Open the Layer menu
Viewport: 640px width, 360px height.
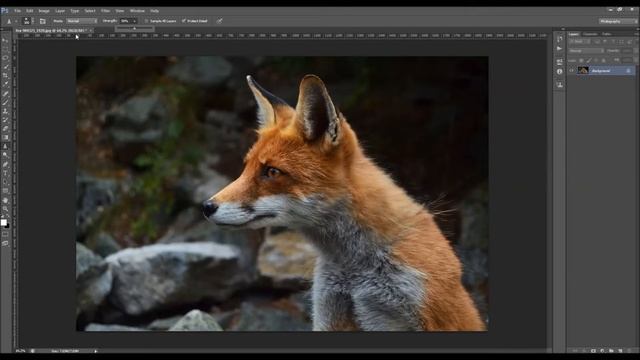(x=60, y=11)
